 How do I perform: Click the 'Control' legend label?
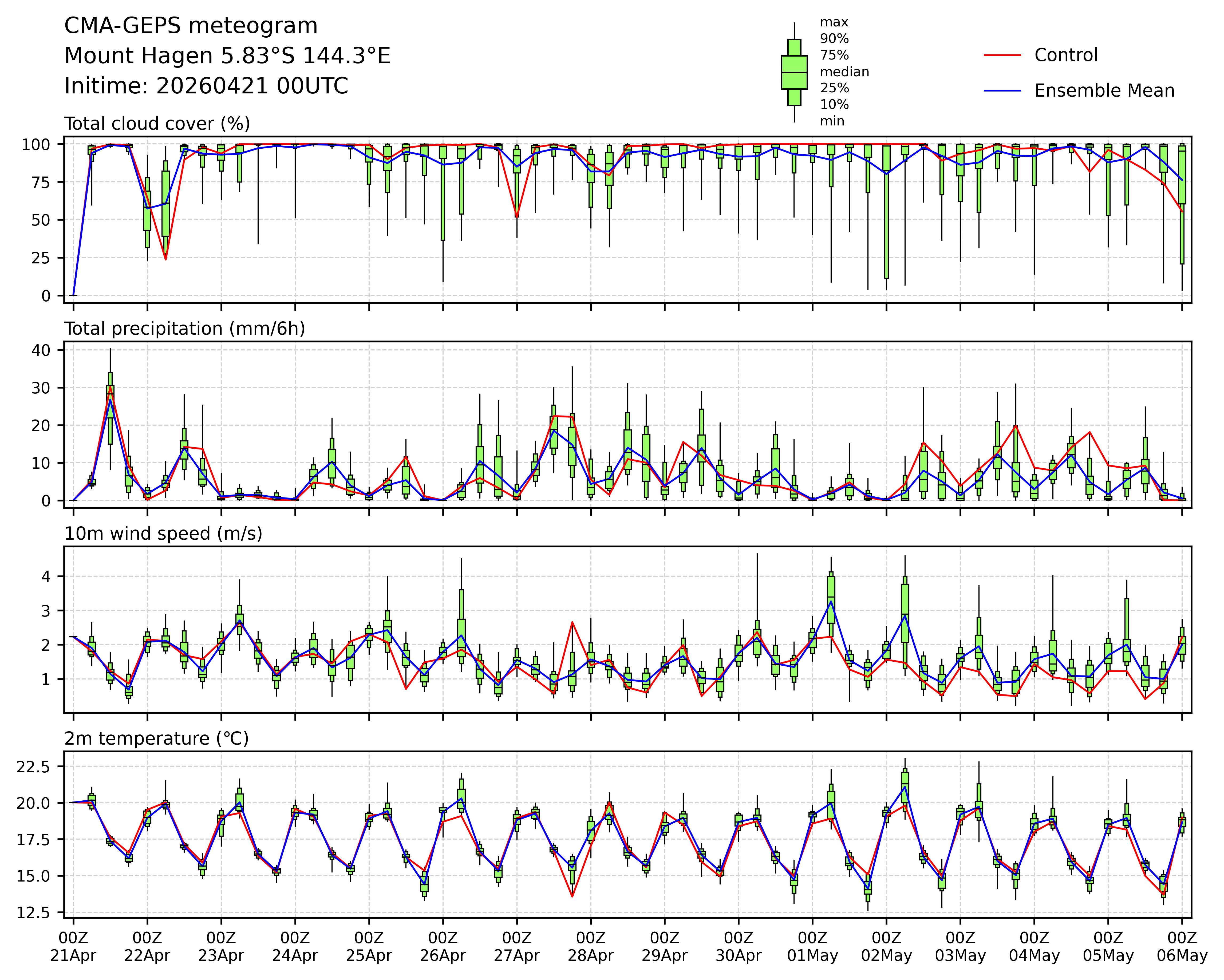coord(1066,55)
